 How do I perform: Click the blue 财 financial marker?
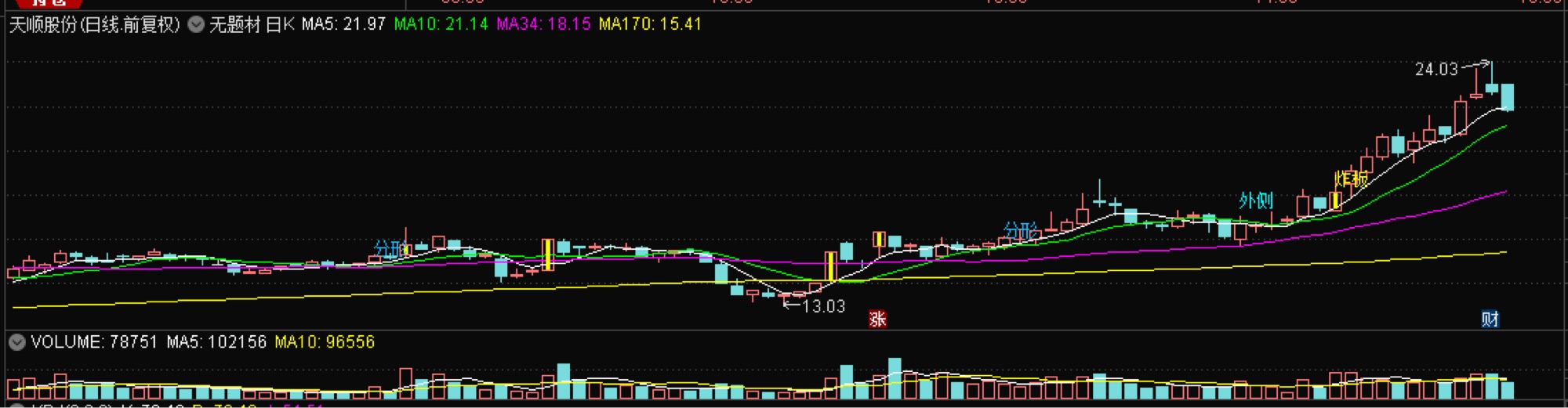point(1490,319)
